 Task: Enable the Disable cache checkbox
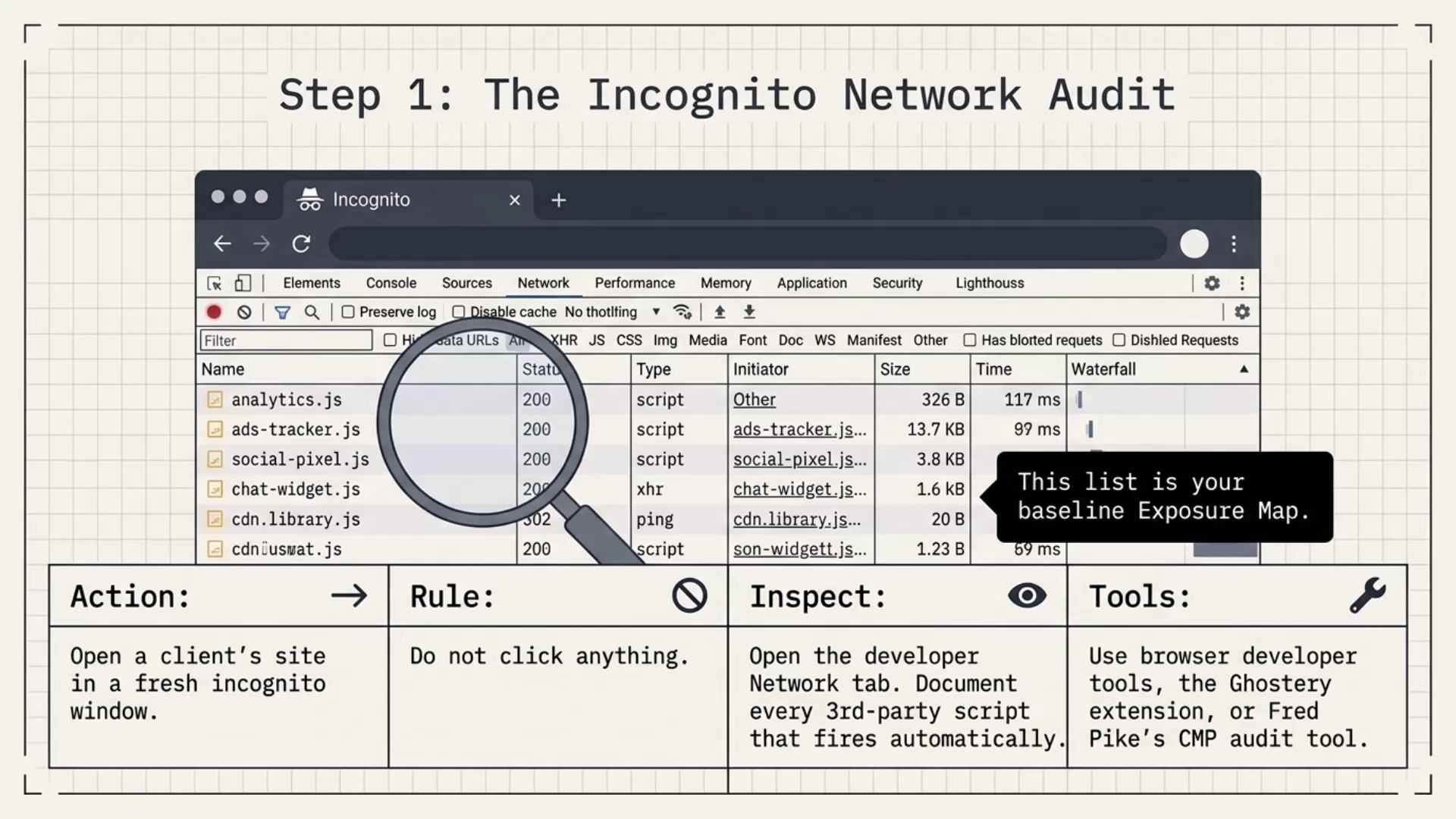(458, 312)
